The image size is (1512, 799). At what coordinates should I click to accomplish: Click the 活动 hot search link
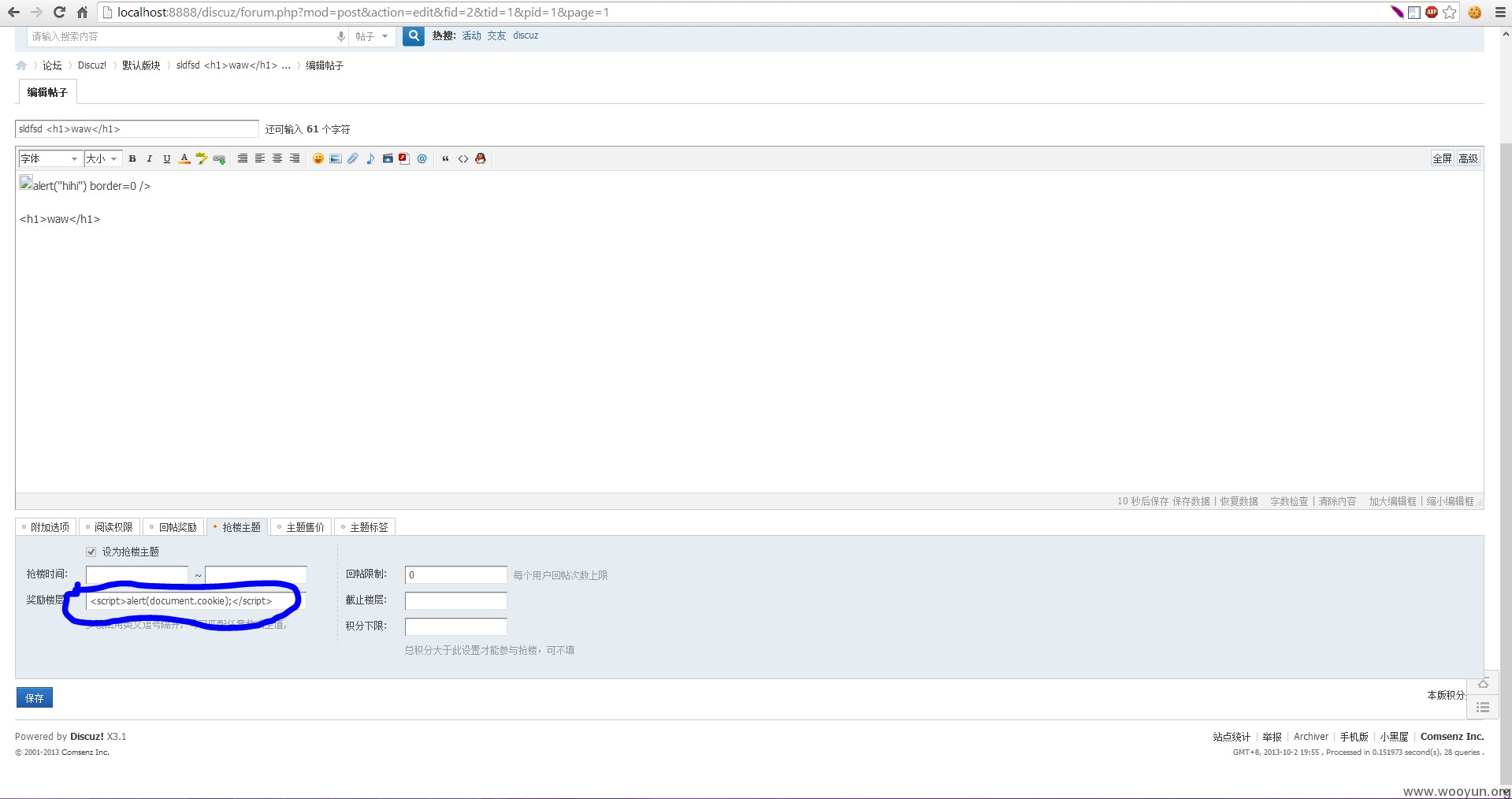point(471,35)
